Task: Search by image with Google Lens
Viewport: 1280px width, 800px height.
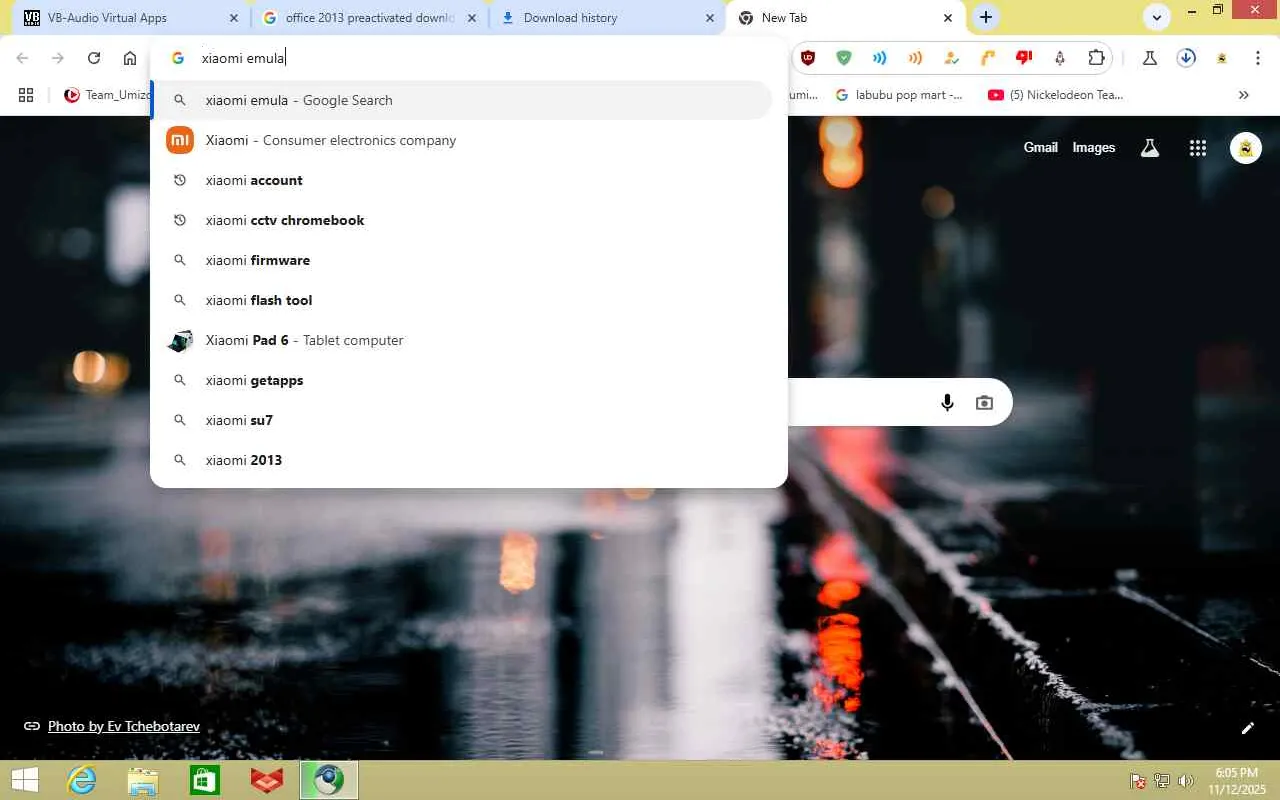Action: (985, 402)
